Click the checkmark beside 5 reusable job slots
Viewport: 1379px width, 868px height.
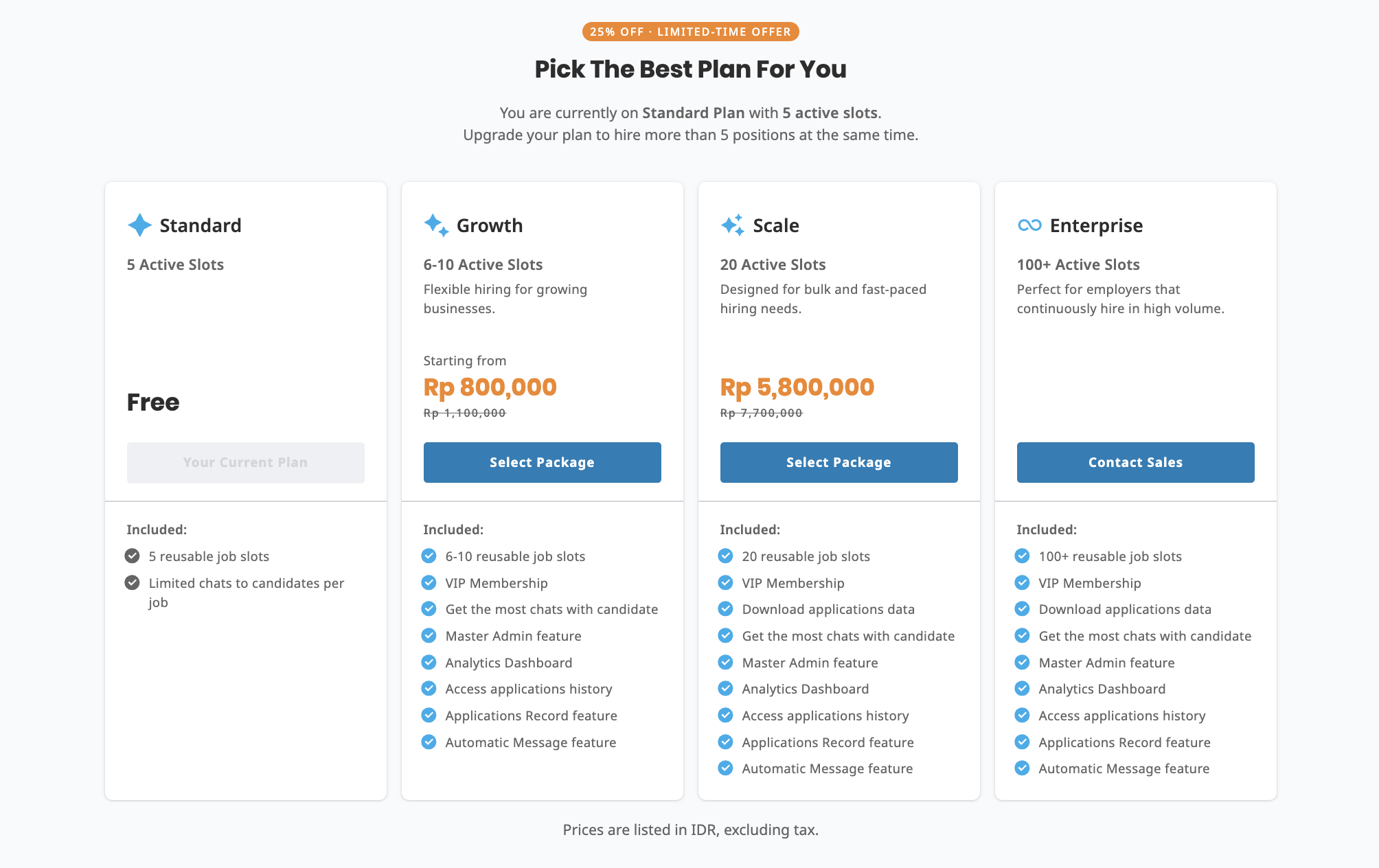pos(132,556)
